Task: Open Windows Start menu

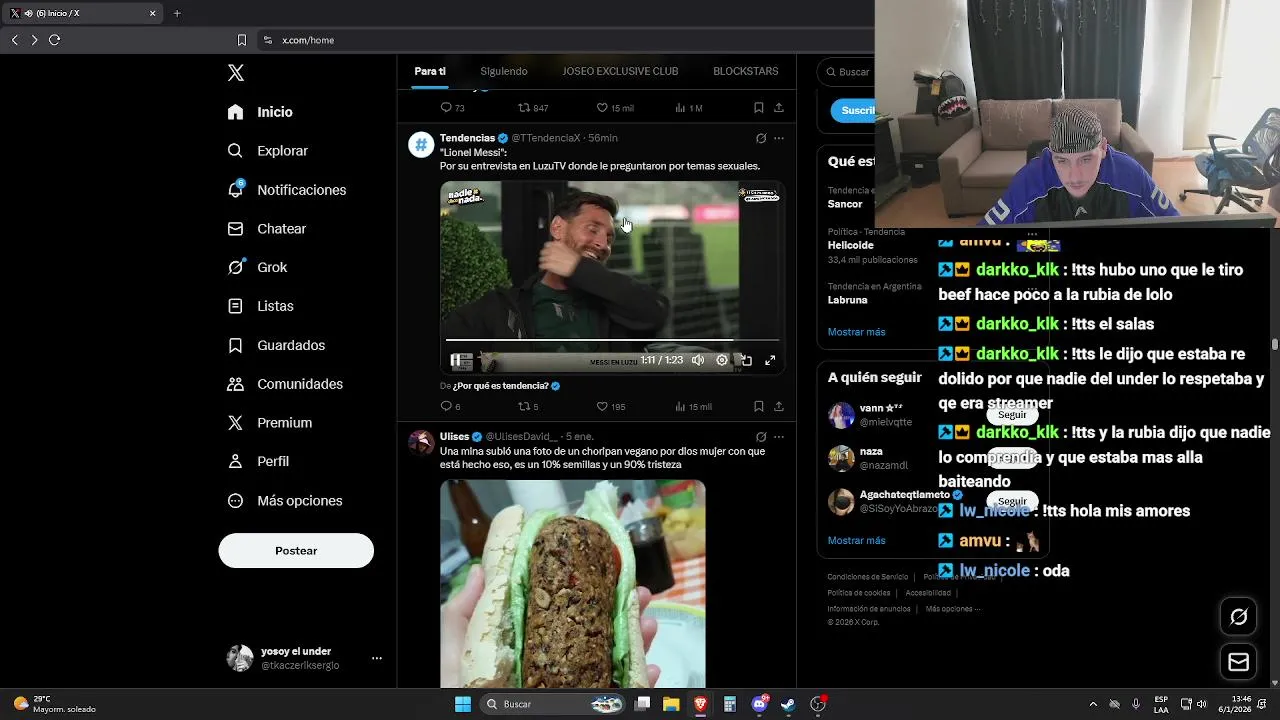Action: (x=463, y=704)
